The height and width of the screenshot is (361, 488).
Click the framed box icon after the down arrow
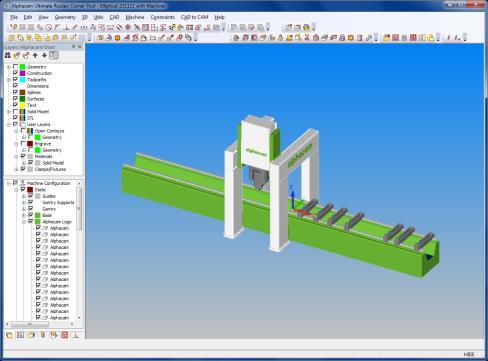click(x=54, y=55)
